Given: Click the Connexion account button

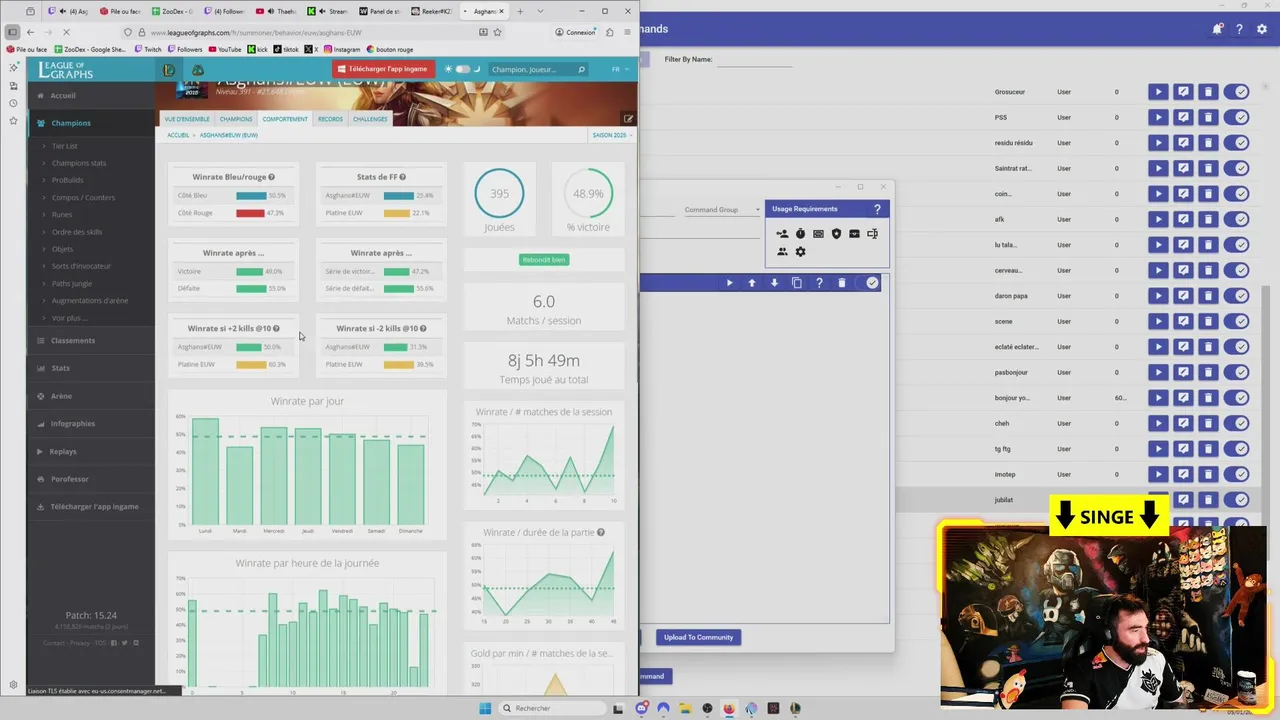Looking at the screenshot, I should click(x=575, y=32).
